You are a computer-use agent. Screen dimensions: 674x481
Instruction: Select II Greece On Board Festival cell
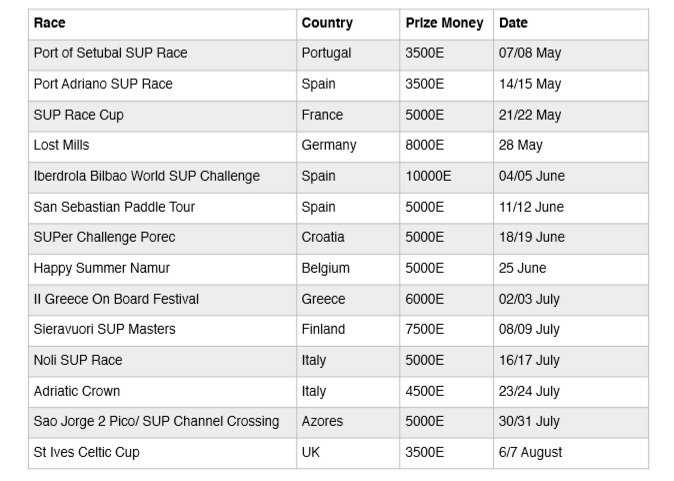click(x=116, y=299)
